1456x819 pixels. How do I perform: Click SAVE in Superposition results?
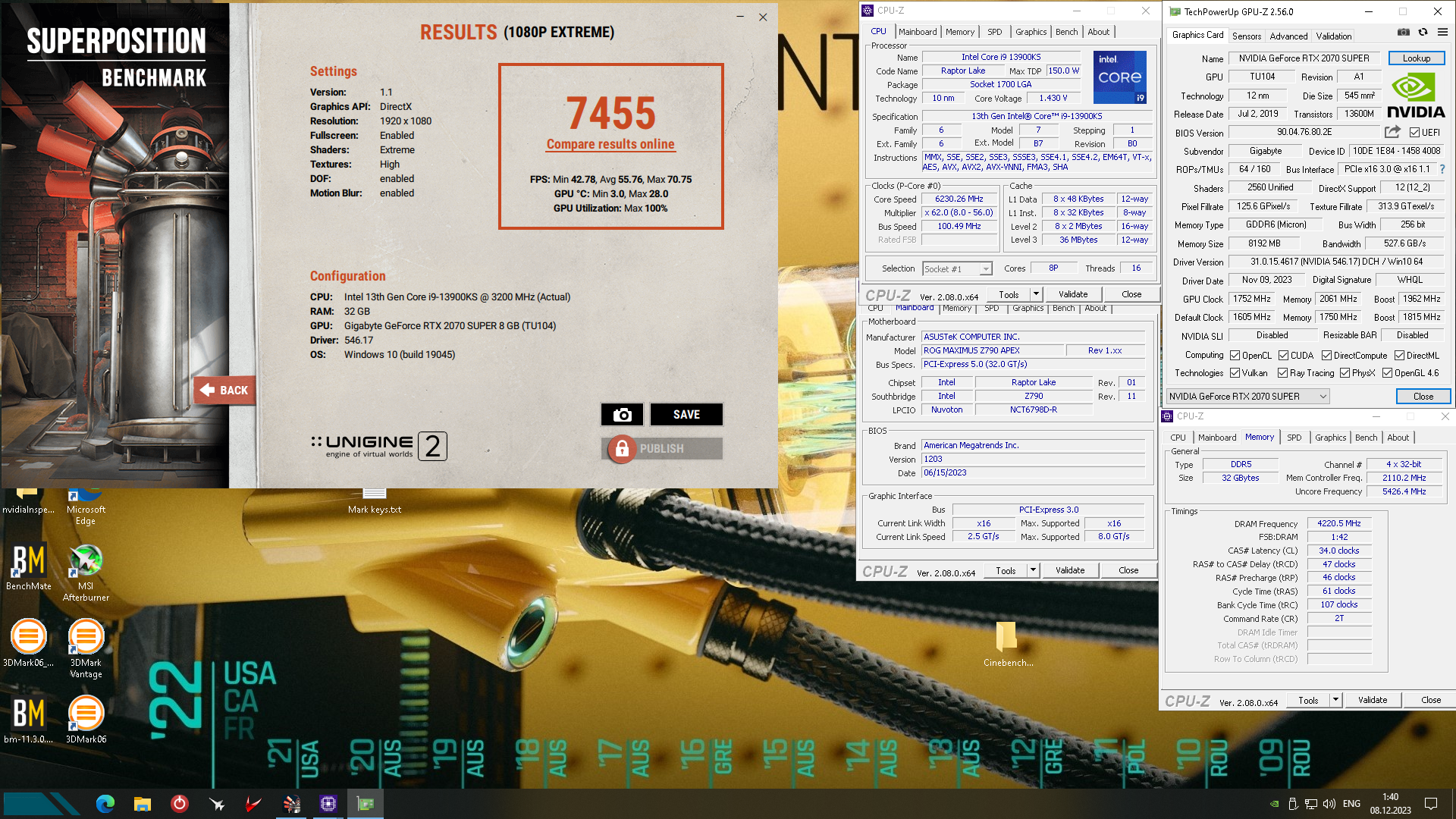(686, 415)
